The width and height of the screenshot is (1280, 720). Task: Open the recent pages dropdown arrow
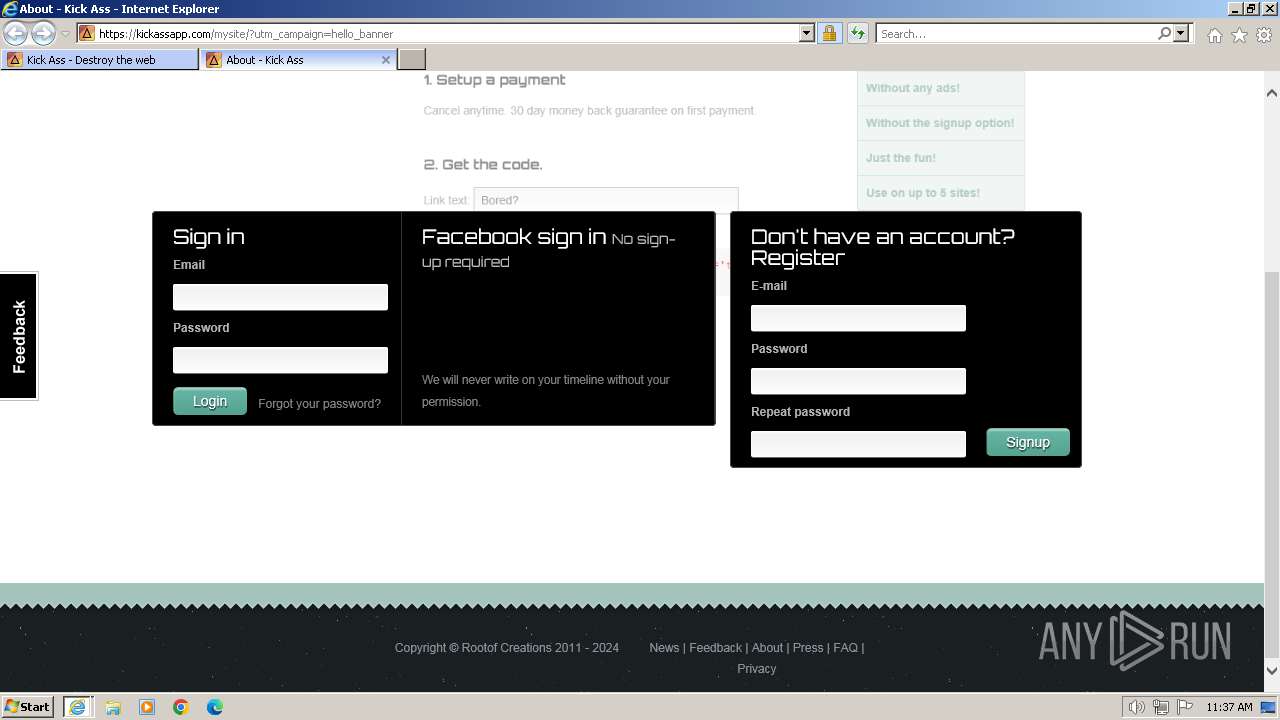pyautogui.click(x=65, y=34)
